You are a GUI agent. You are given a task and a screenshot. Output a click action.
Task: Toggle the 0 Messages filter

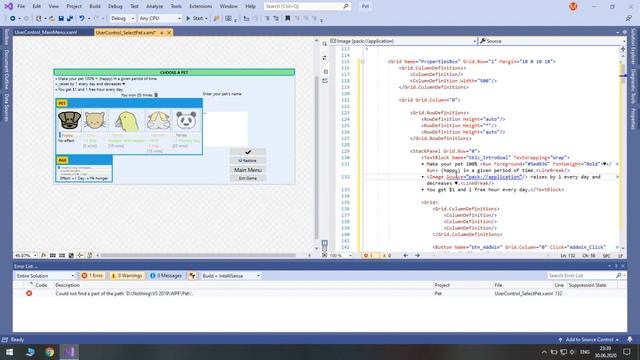pos(166,276)
